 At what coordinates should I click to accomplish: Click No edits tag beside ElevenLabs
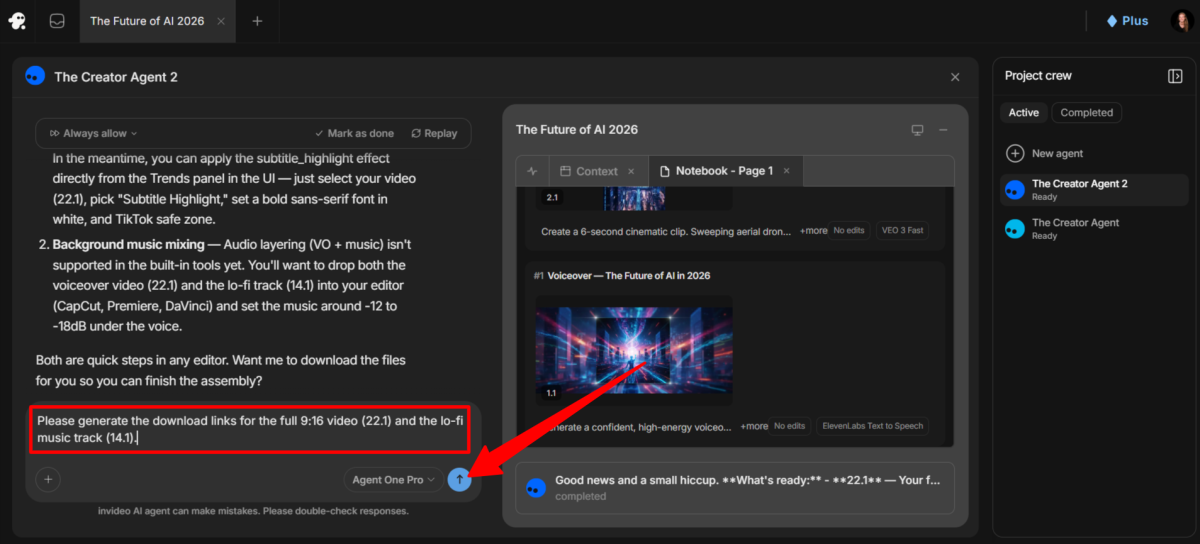(789, 426)
